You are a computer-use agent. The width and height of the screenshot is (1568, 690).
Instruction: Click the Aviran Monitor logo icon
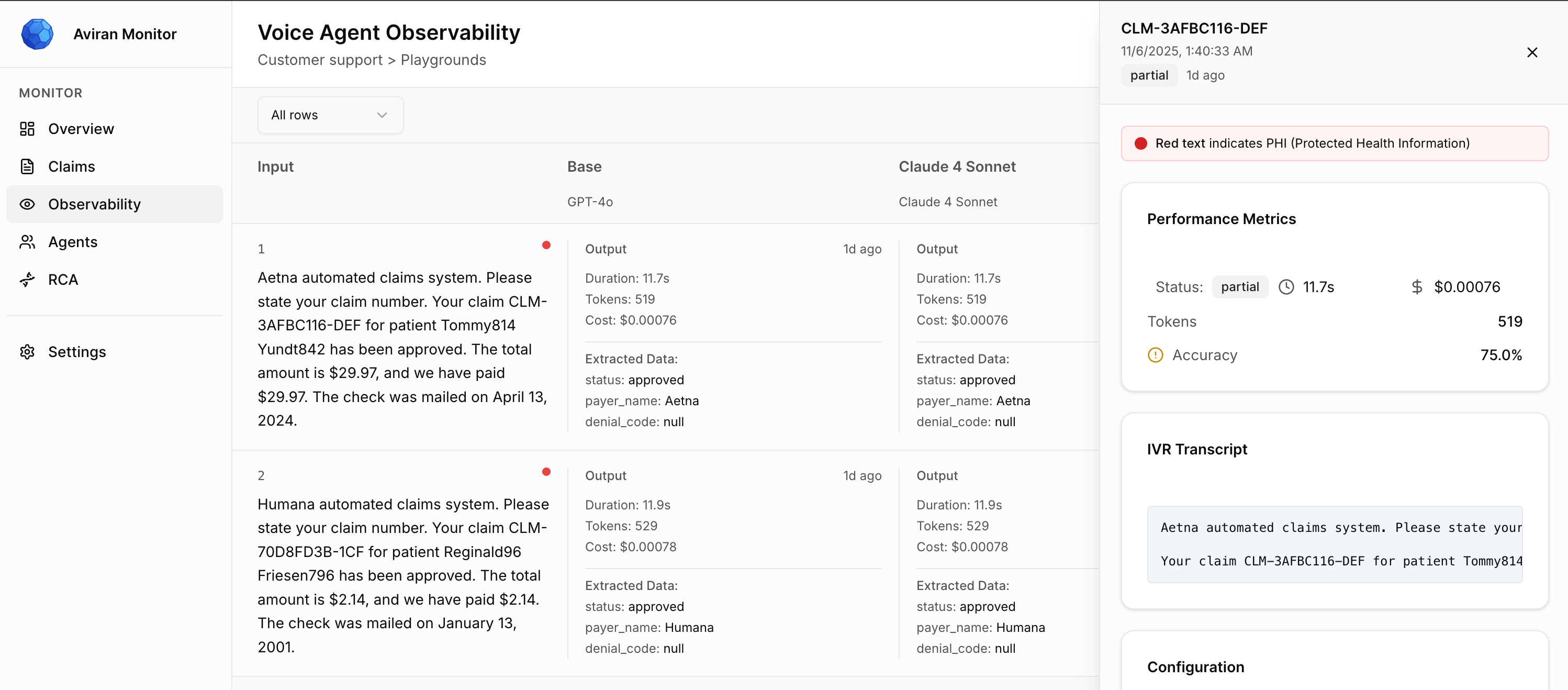pyautogui.click(x=37, y=34)
